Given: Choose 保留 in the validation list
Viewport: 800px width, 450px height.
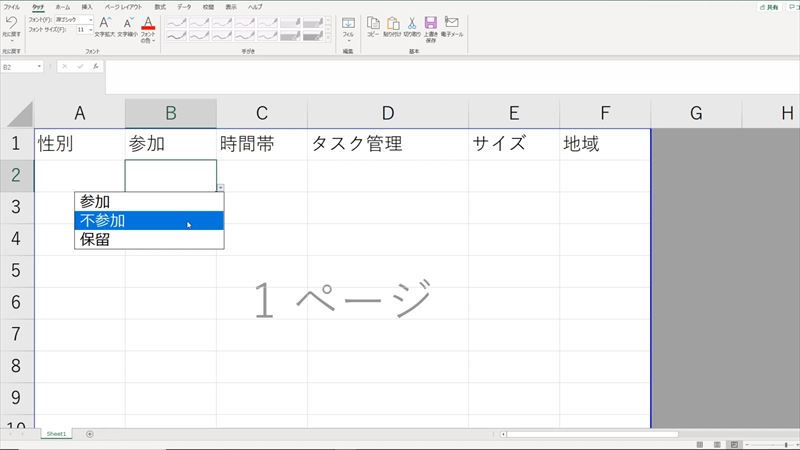Looking at the screenshot, I should pos(148,240).
